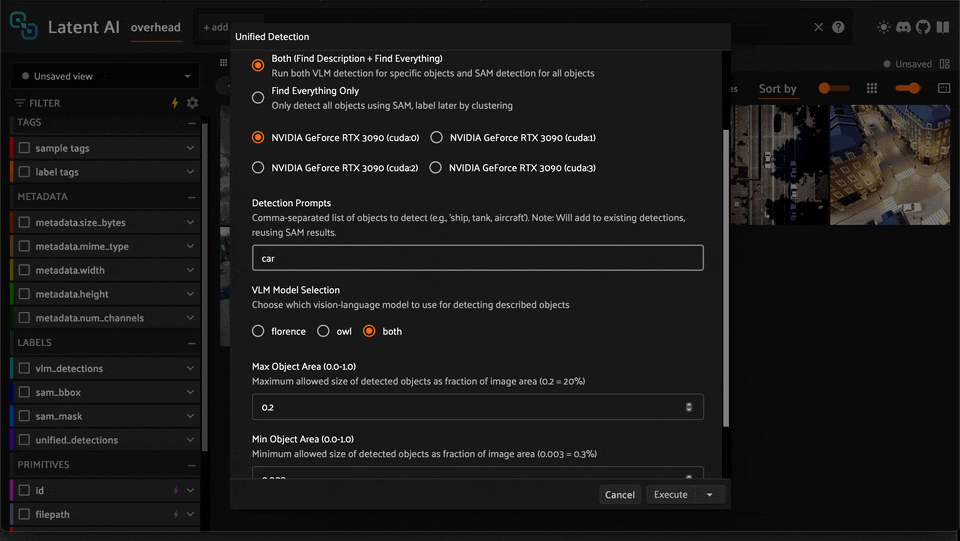The width and height of the screenshot is (960, 541).
Task: Expand the metadata.width chevron
Action: click(190, 270)
